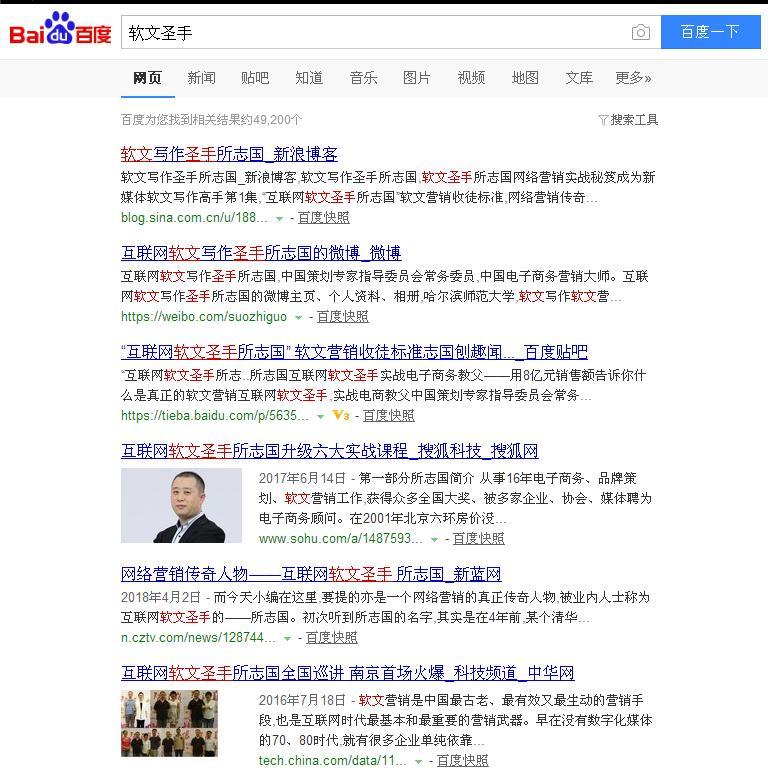This screenshot has height=779, width=772.
Task: Switch to the 新闻 tab
Action: (201, 78)
